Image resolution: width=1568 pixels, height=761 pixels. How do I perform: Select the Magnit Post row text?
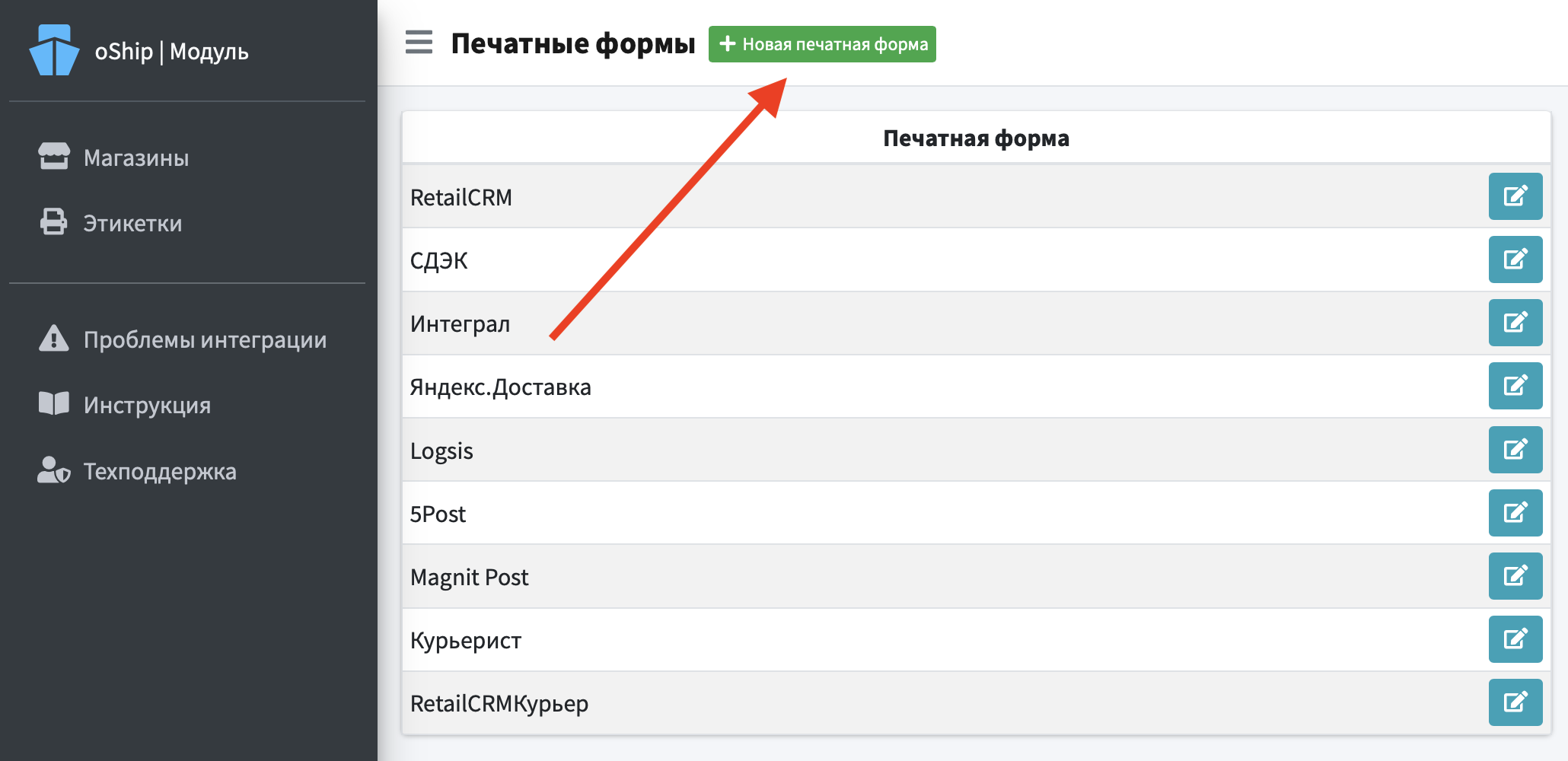470,577
